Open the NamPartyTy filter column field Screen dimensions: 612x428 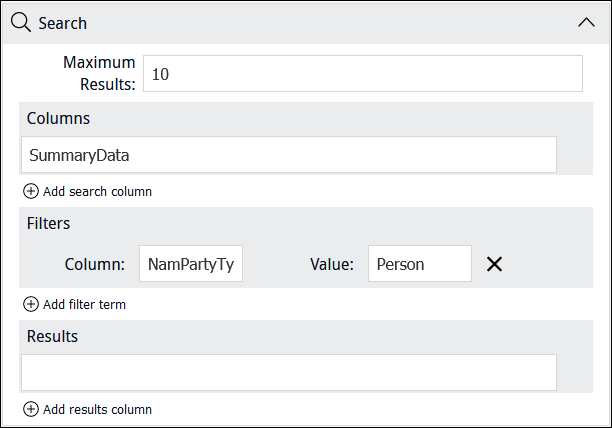click(191, 264)
